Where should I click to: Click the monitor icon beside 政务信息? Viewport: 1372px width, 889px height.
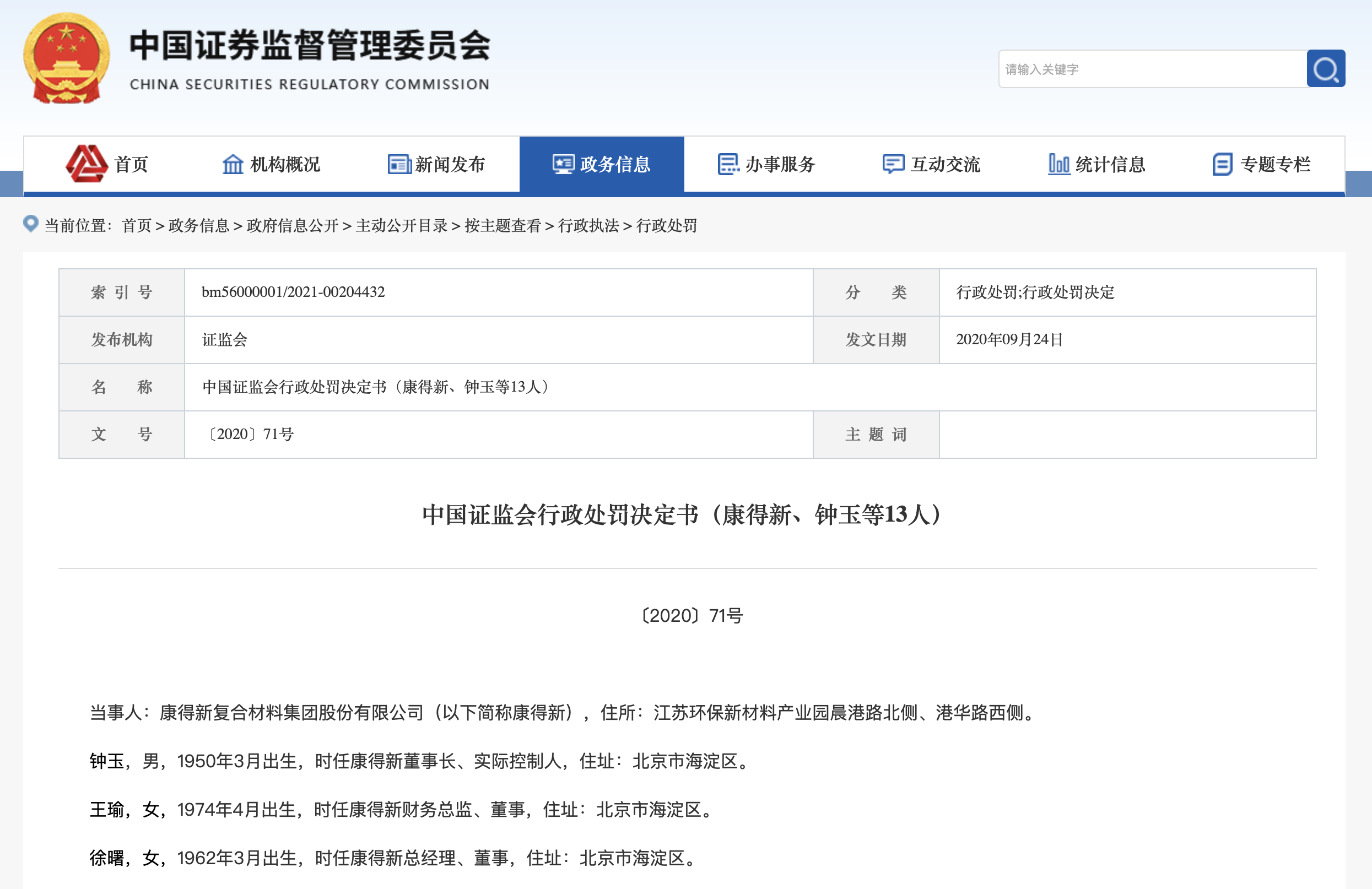coord(563,165)
